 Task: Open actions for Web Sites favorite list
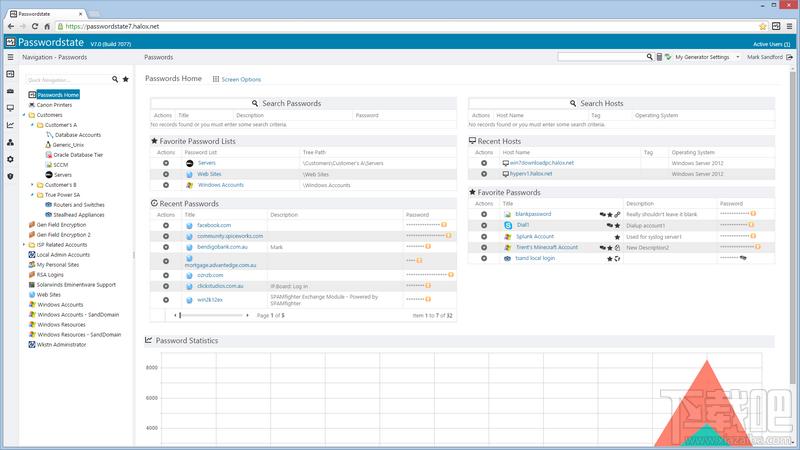click(166, 174)
